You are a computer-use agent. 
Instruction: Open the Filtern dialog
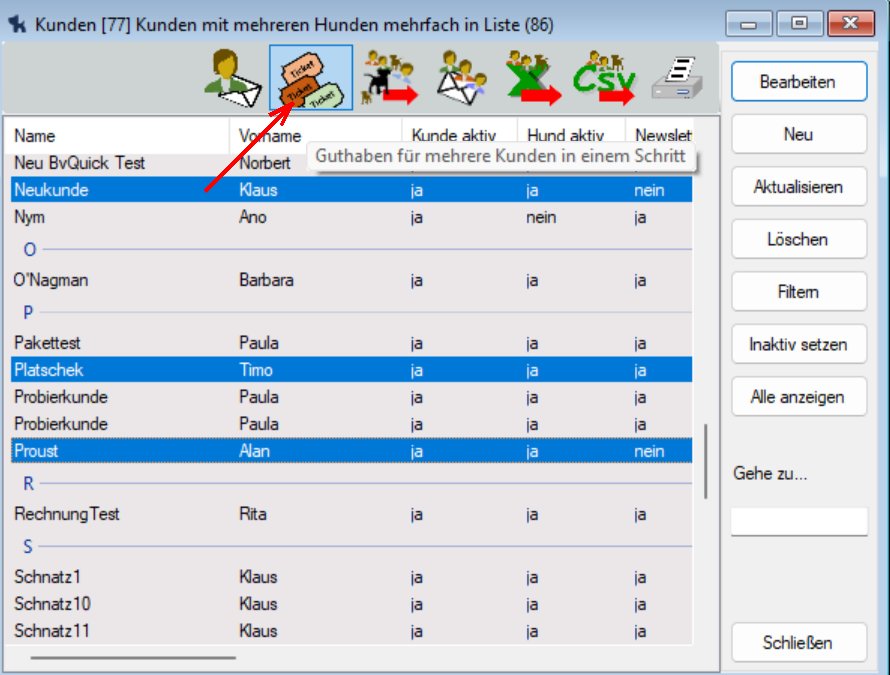point(798,292)
